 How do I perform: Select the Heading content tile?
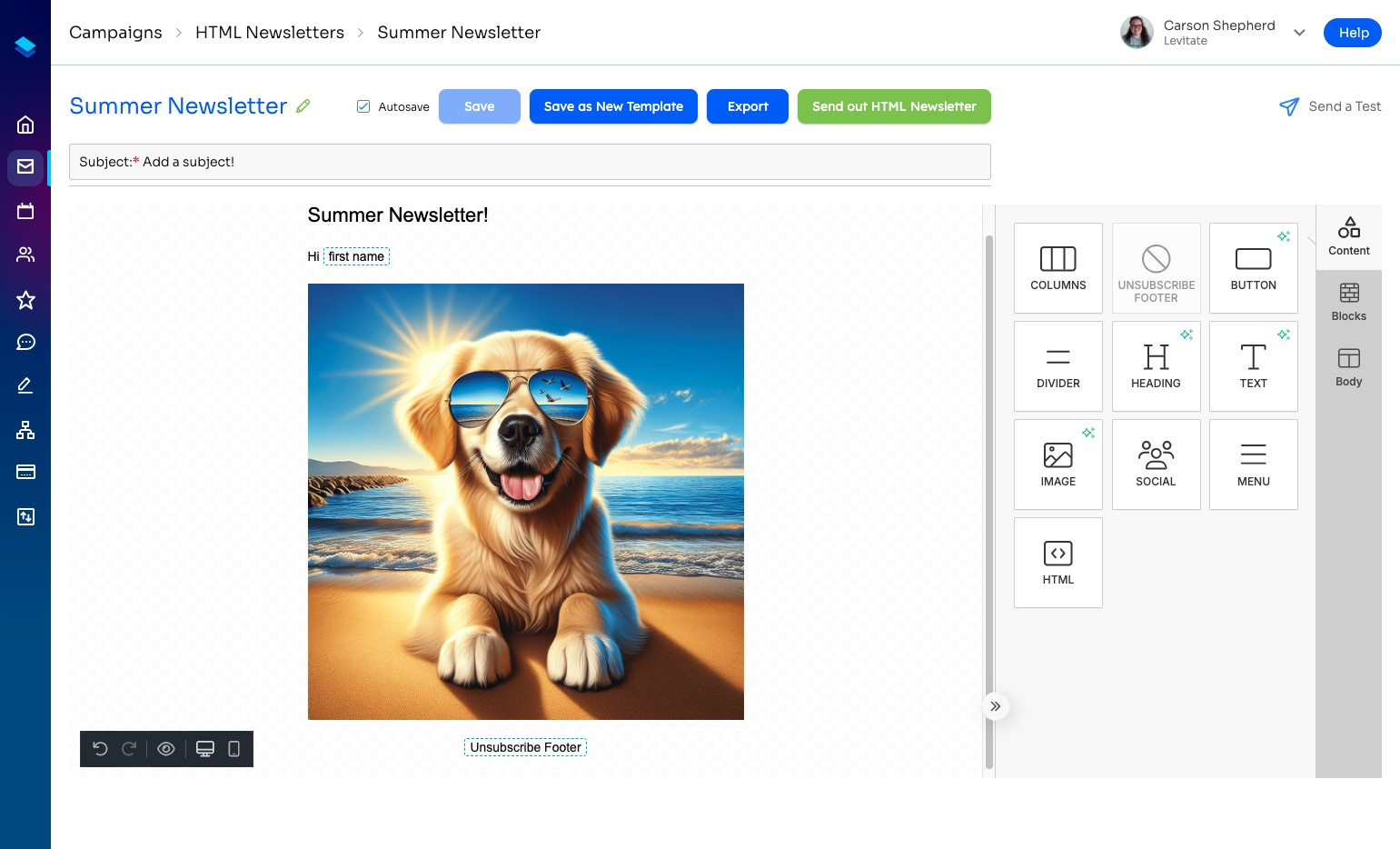[1156, 366]
